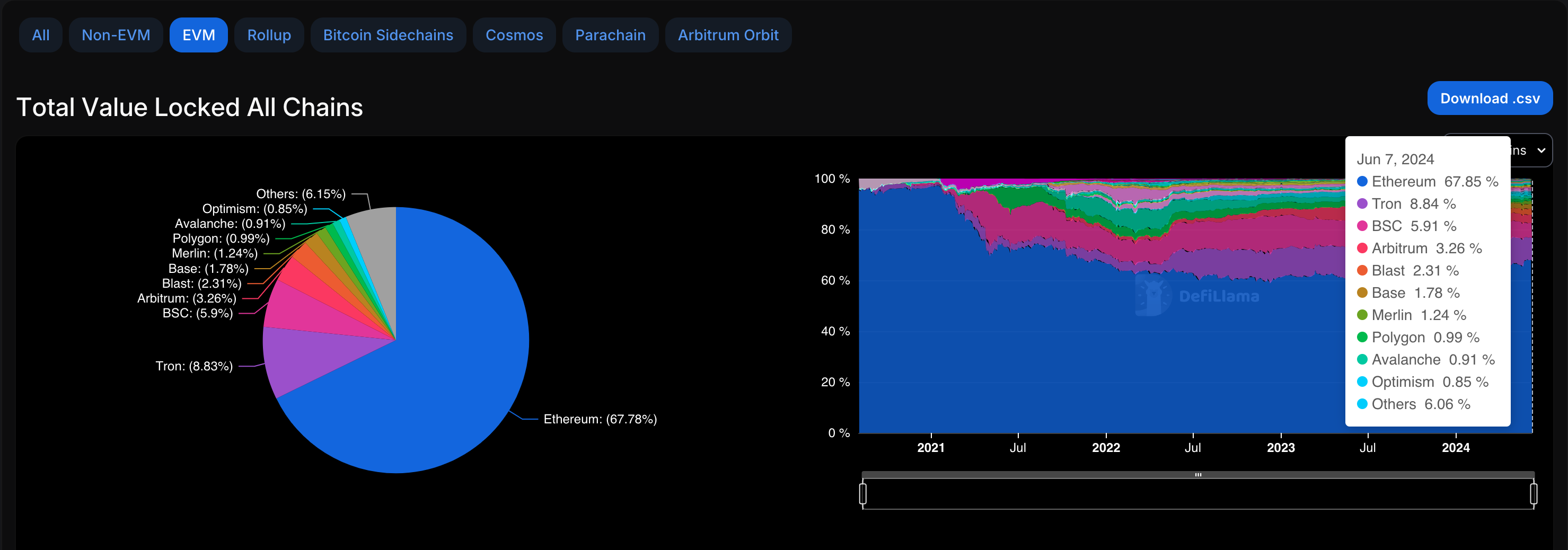Click the "100 %" y-axis label
The height and width of the screenshot is (550, 1568).
(832, 179)
